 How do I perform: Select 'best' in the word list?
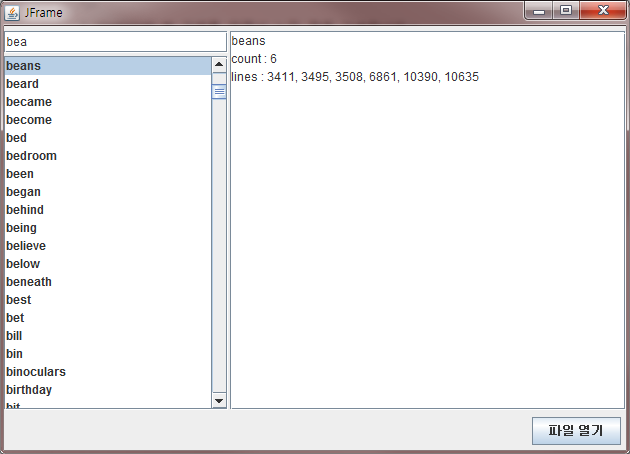[108, 300]
